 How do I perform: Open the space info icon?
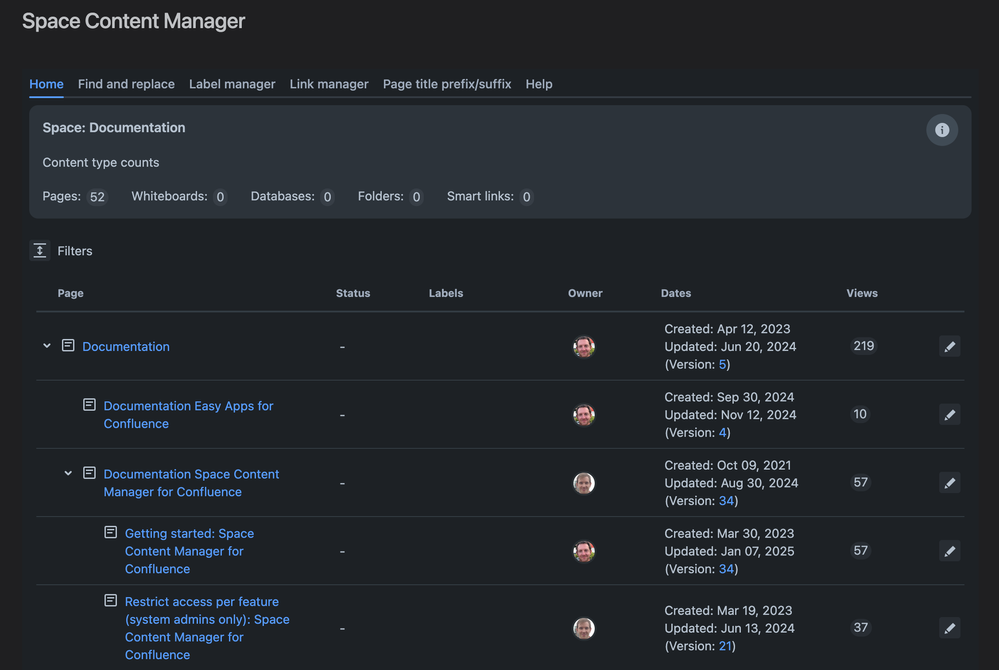tap(941, 129)
